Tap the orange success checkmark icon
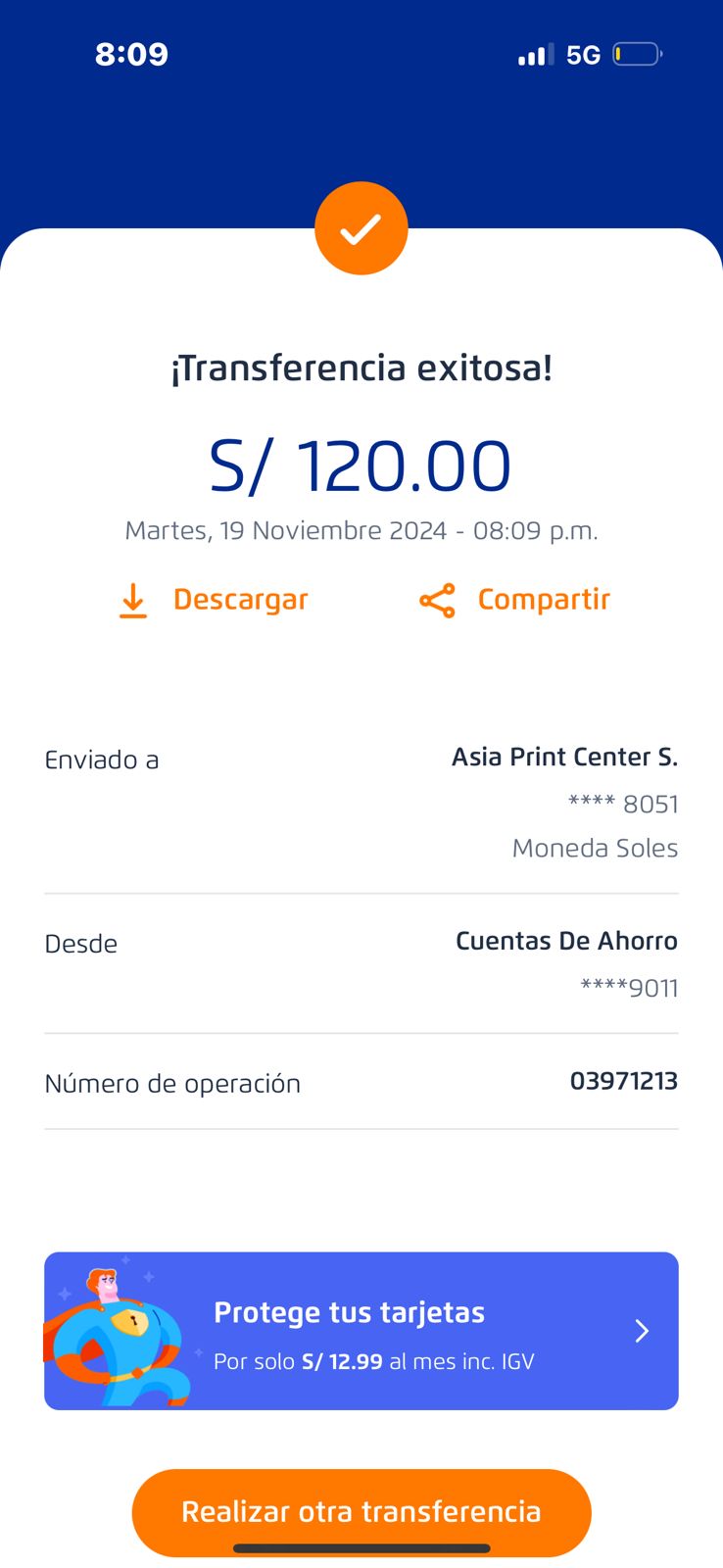723x1568 pixels. click(x=361, y=228)
